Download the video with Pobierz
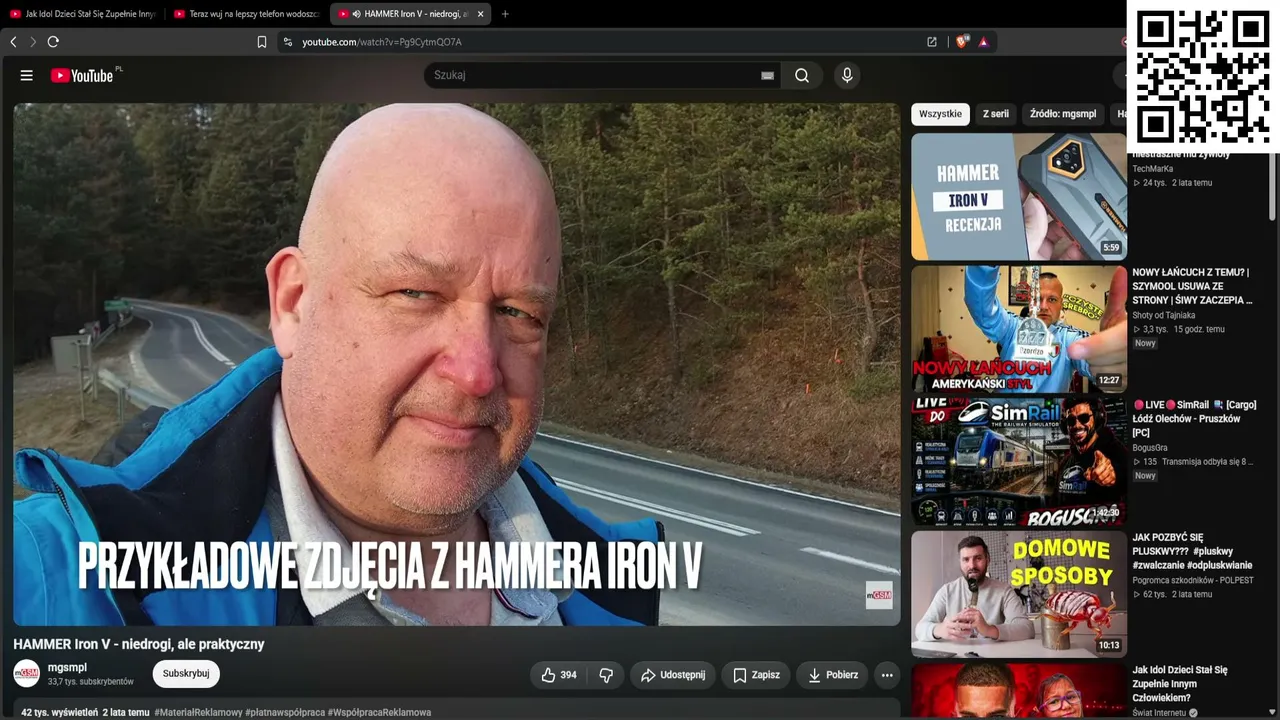 pos(832,675)
